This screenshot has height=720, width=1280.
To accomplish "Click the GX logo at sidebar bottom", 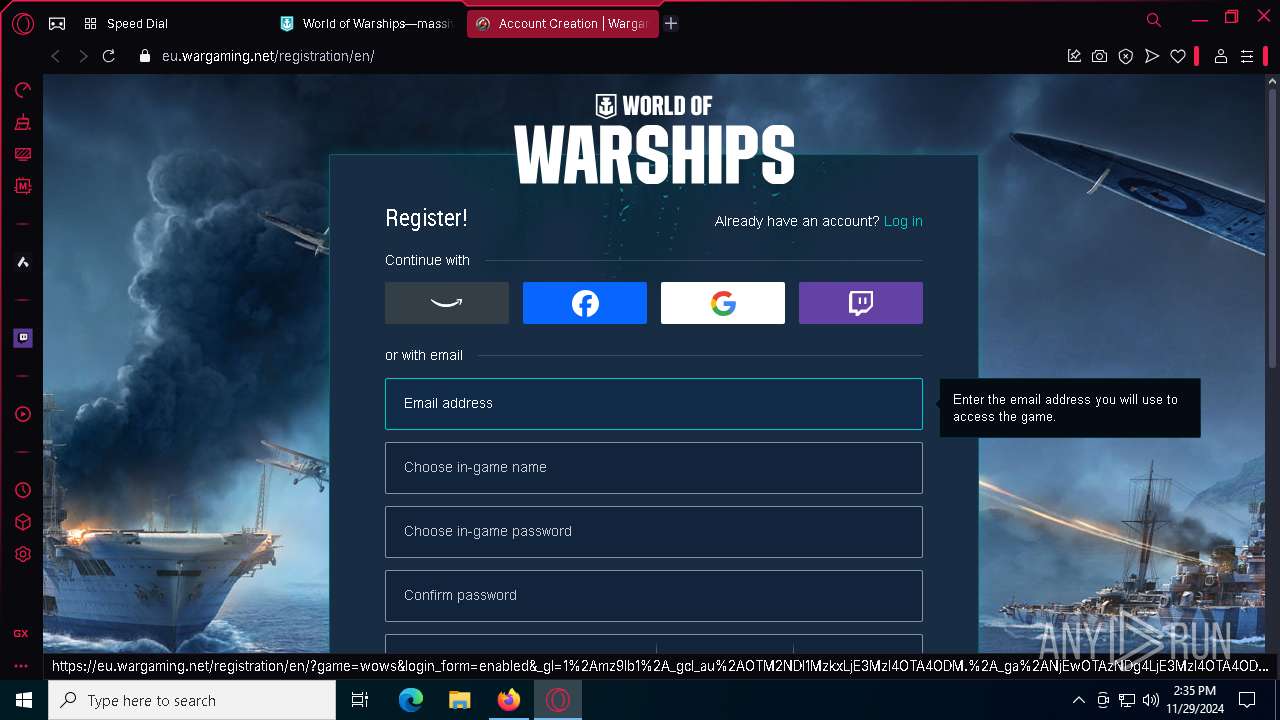I will point(21,633).
